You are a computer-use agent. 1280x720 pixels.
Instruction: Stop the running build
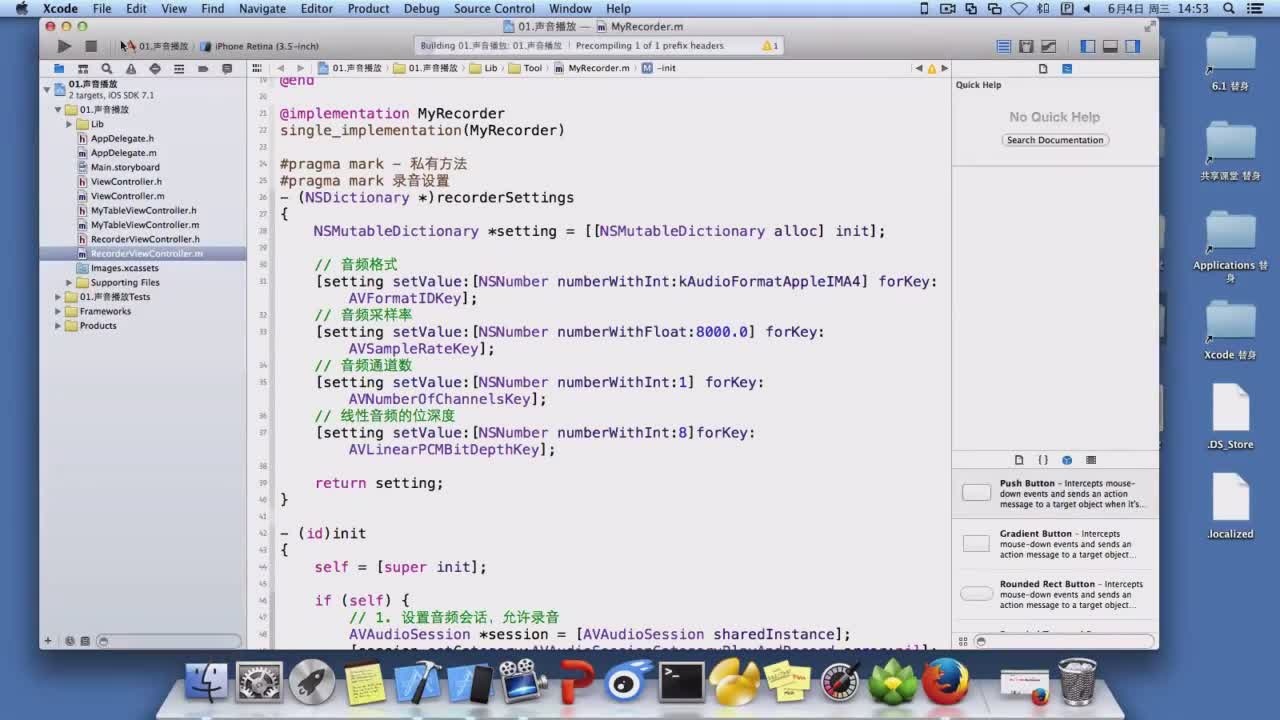tap(91, 46)
